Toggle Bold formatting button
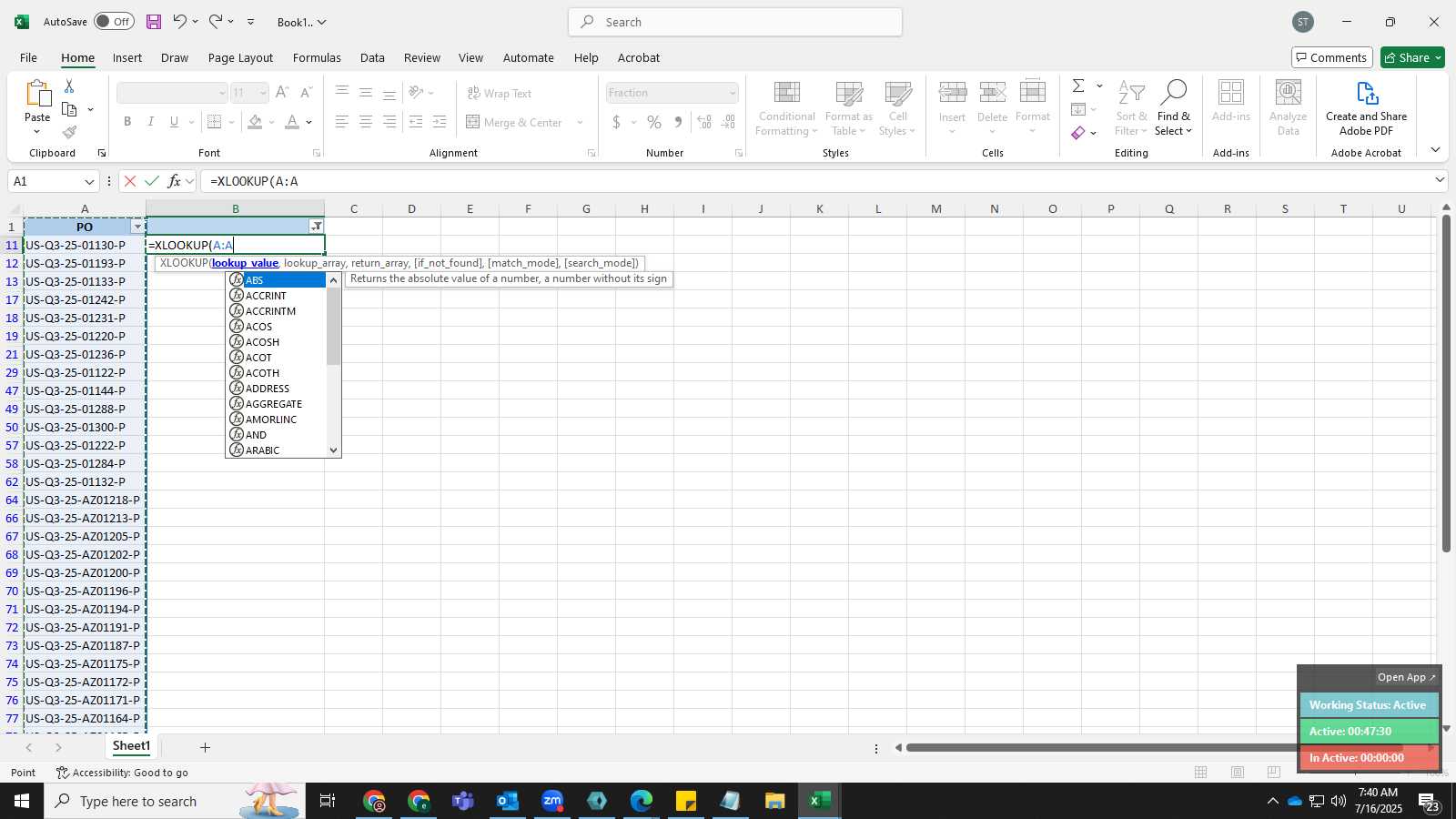Screen dimensions: 1456x819 pyautogui.click(x=127, y=122)
